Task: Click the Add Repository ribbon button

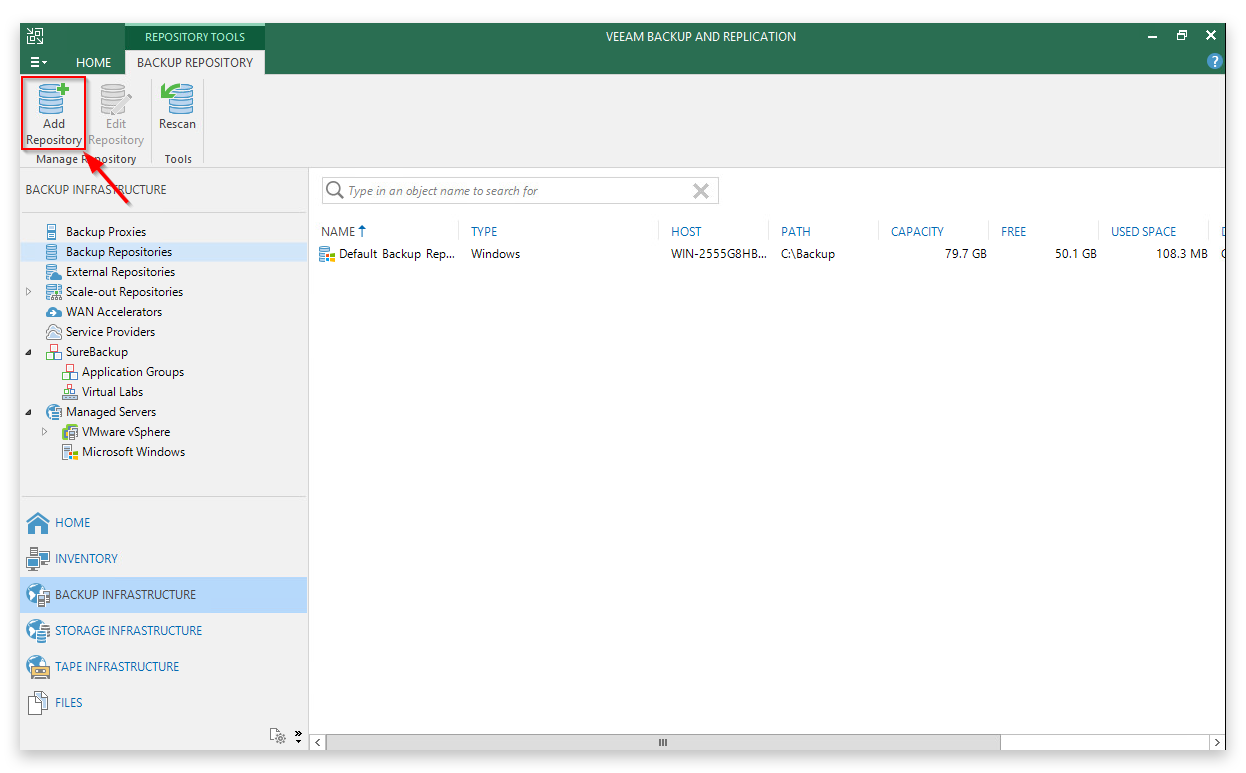Action: click(53, 114)
